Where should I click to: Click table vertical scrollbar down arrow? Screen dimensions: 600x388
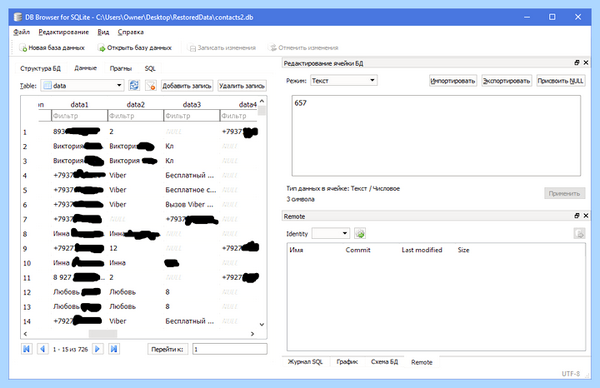coord(262,324)
